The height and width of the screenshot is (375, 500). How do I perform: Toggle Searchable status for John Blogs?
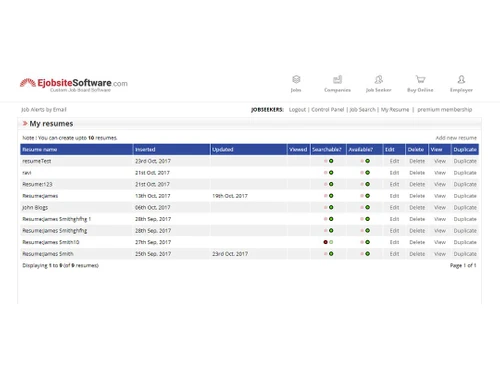click(328, 207)
